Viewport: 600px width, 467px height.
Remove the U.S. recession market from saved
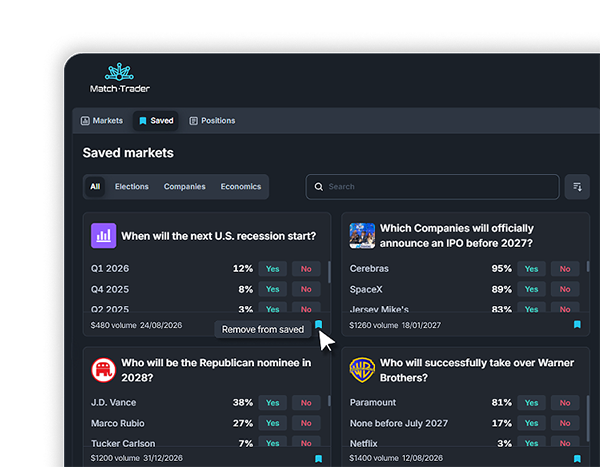[318, 325]
